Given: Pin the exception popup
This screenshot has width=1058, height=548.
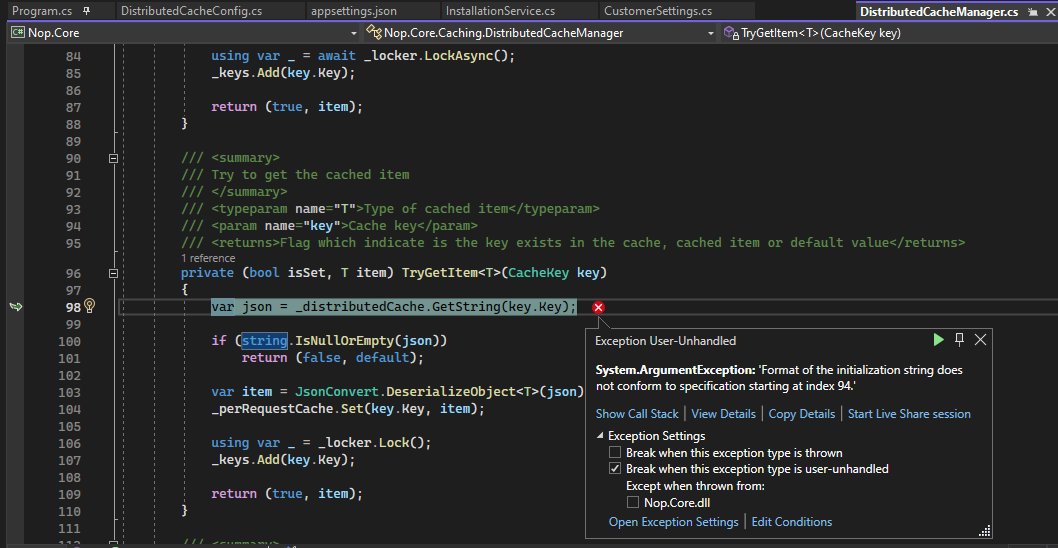Looking at the screenshot, I should [960, 340].
